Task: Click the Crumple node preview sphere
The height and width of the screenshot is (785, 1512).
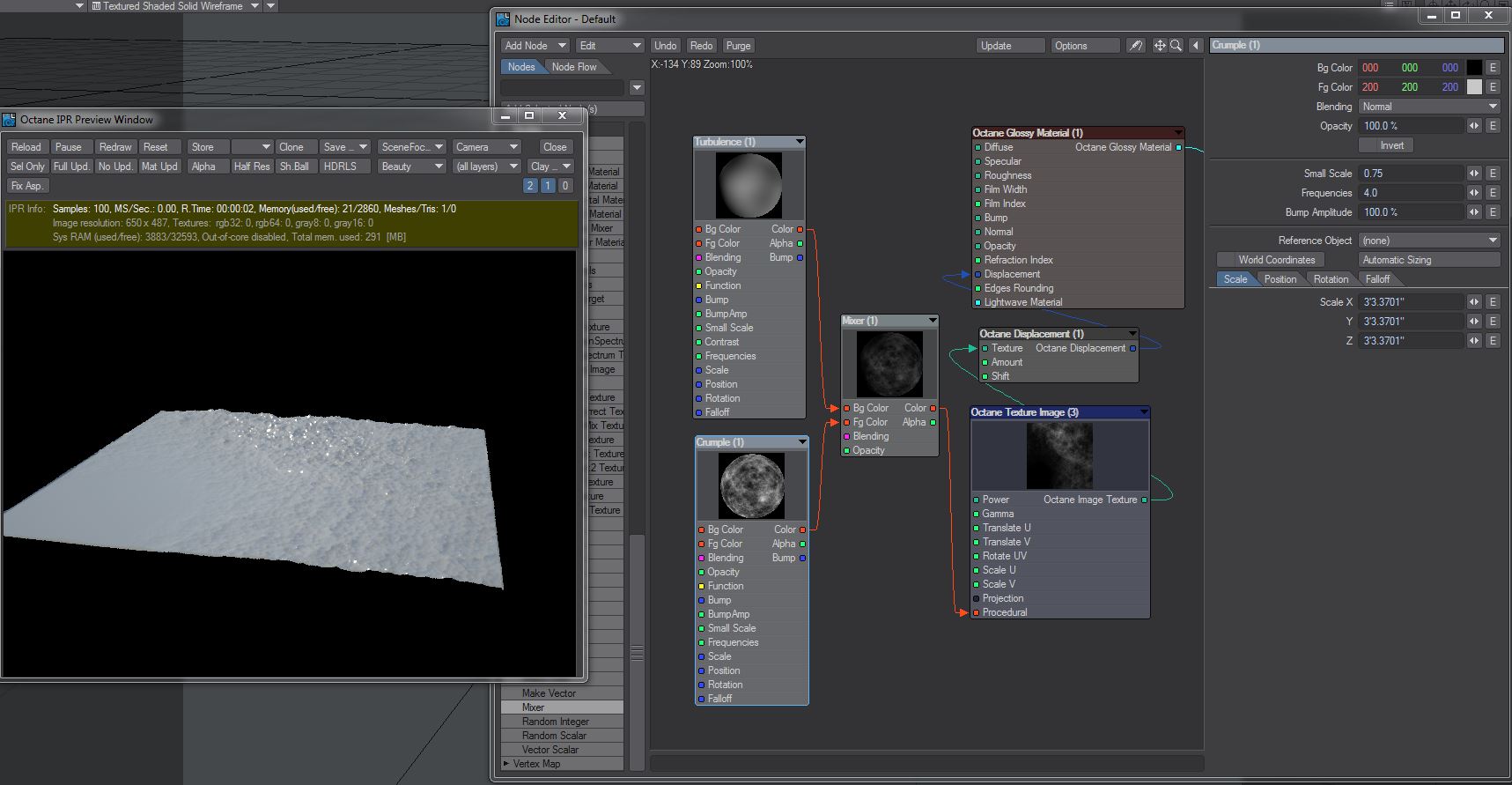Action: (751, 485)
